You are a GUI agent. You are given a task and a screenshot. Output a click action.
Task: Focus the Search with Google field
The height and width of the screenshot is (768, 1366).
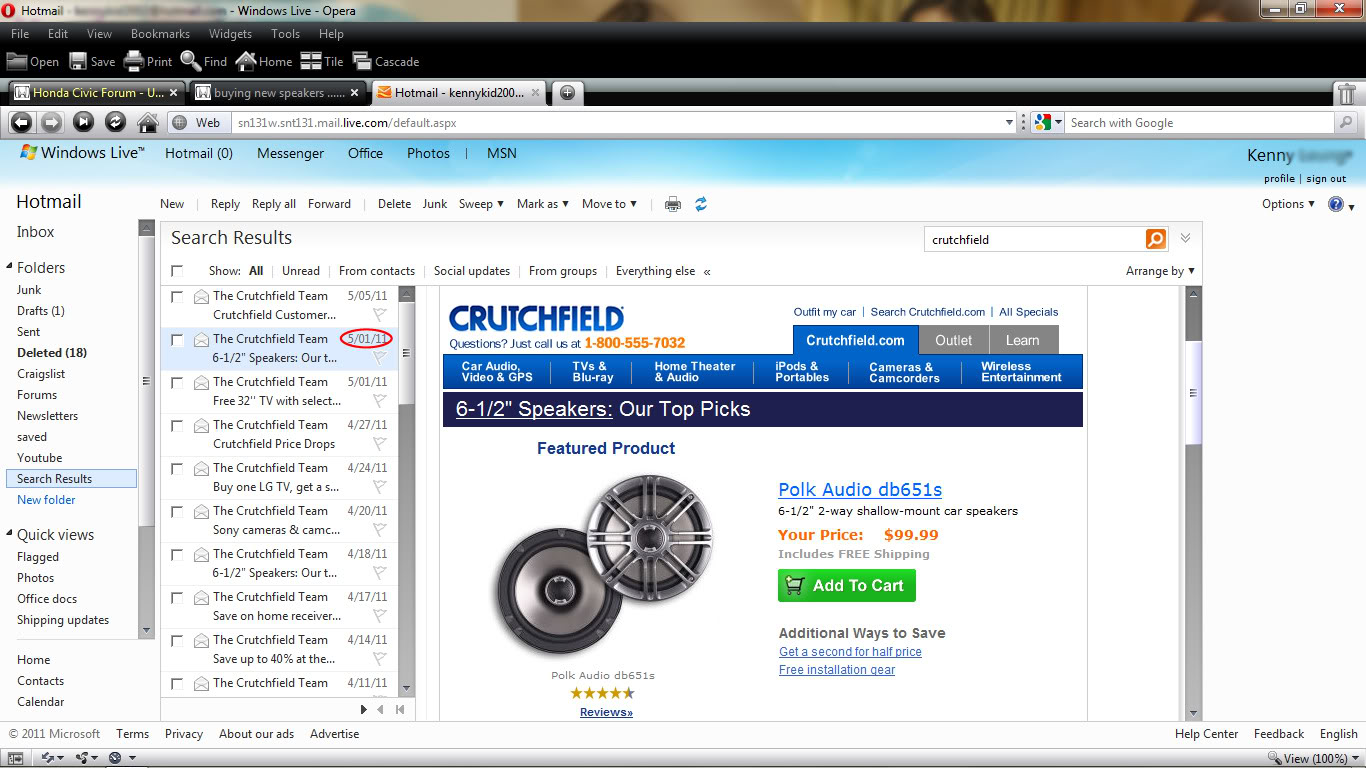coord(1200,123)
